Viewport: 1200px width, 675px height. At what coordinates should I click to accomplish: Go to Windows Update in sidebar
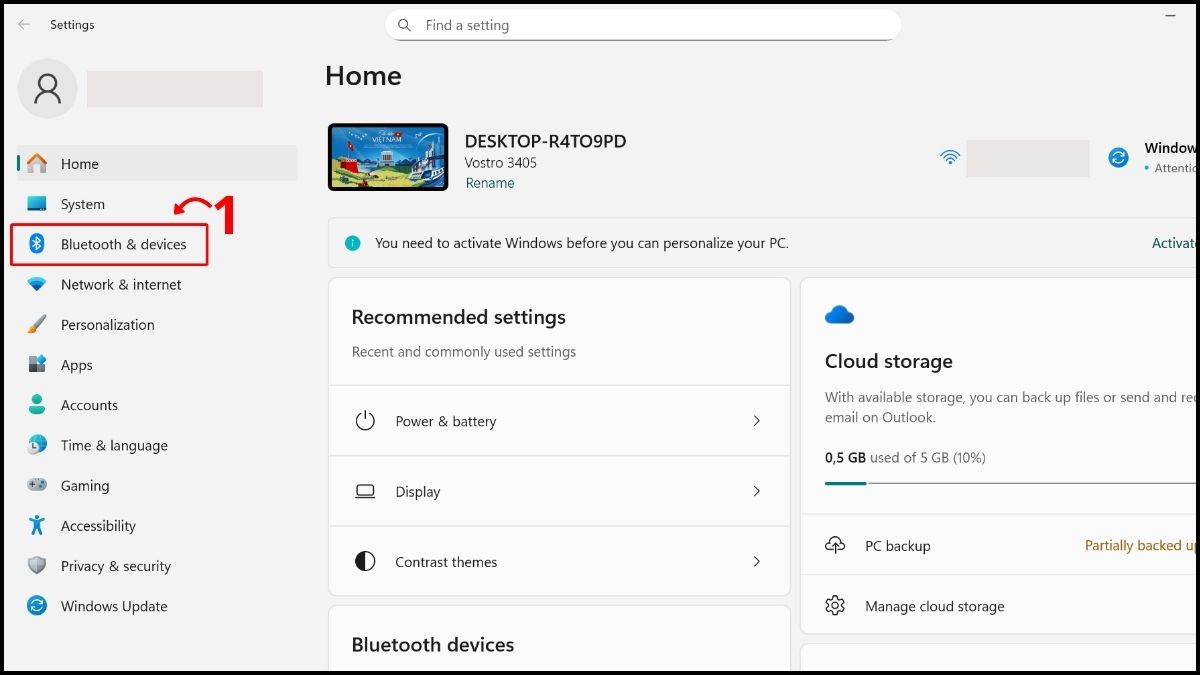(x=157, y=606)
